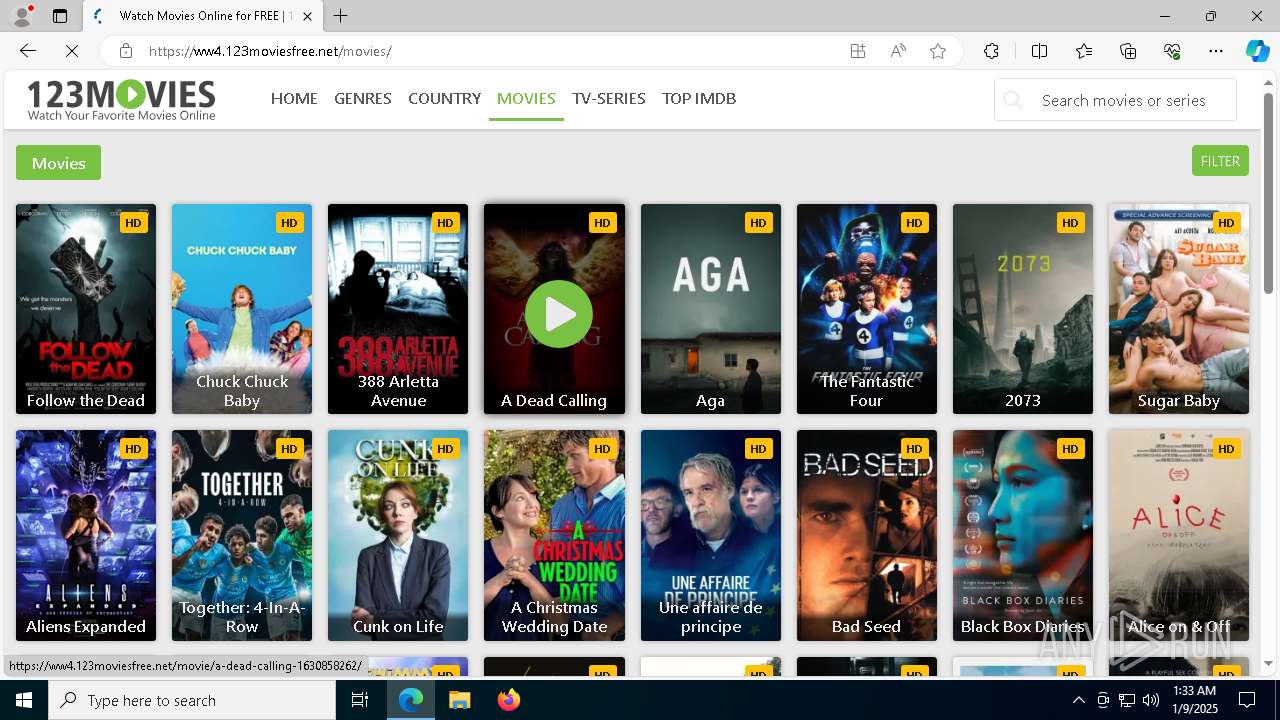Play A Dead Calling with green play button
Screen dimensions: 1280x720
click(559, 314)
